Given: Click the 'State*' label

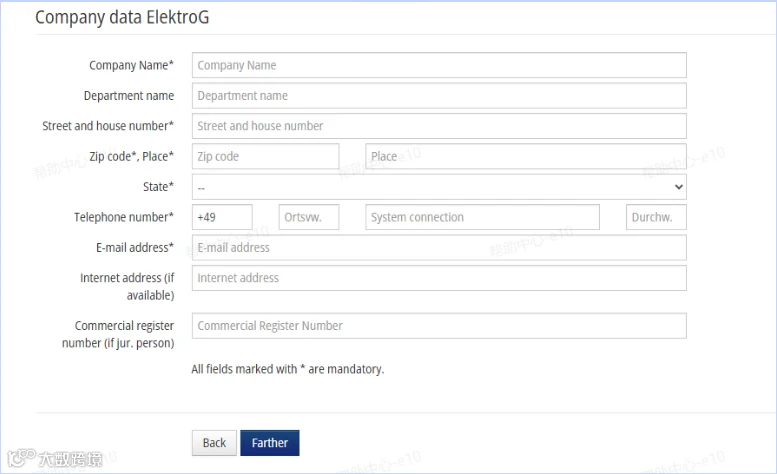Looking at the screenshot, I should tap(159, 187).
